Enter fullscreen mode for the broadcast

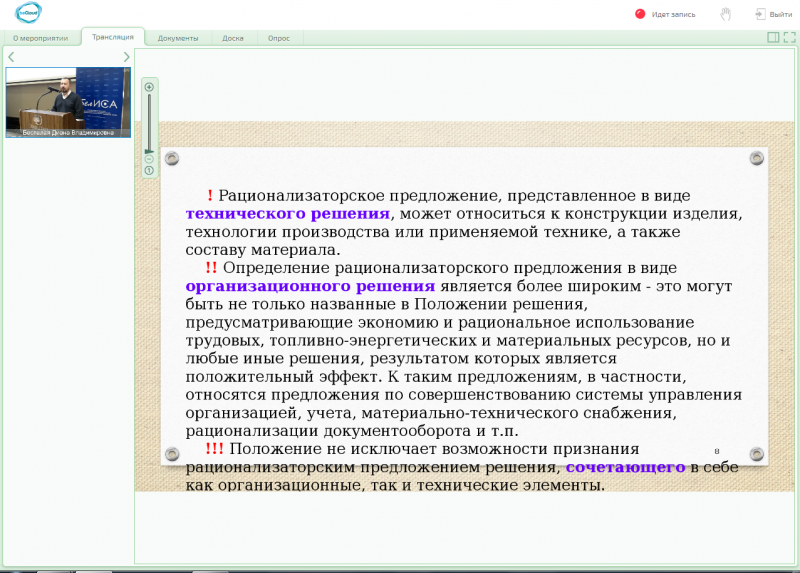[x=789, y=37]
